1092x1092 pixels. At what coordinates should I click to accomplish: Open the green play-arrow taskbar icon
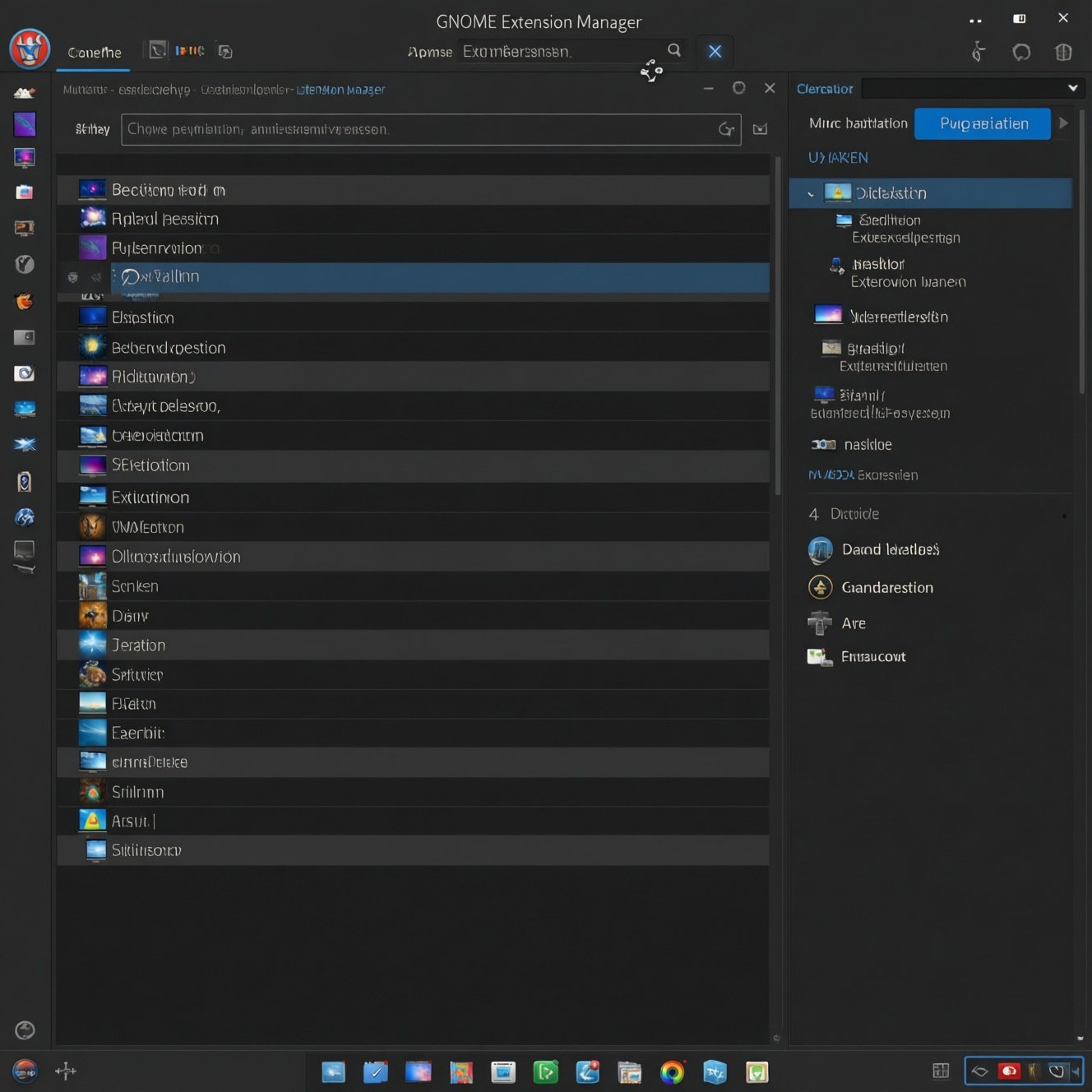click(x=545, y=1072)
